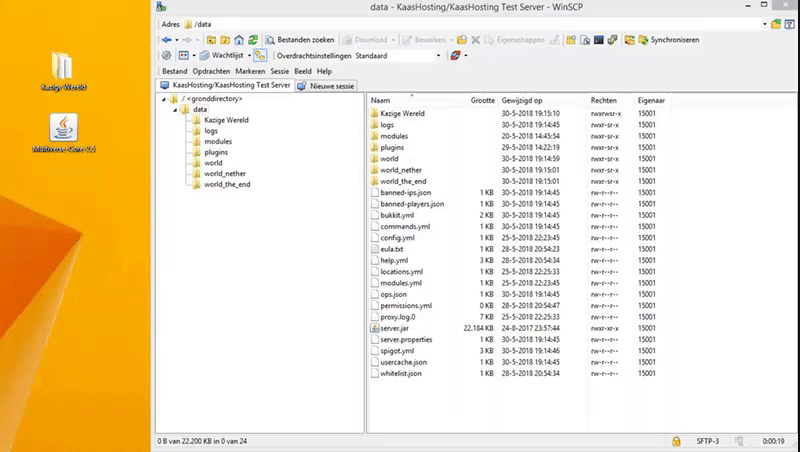Collapse the root gronddirectory node
Image resolution: width=800 pixels, height=452 pixels.
(x=164, y=99)
